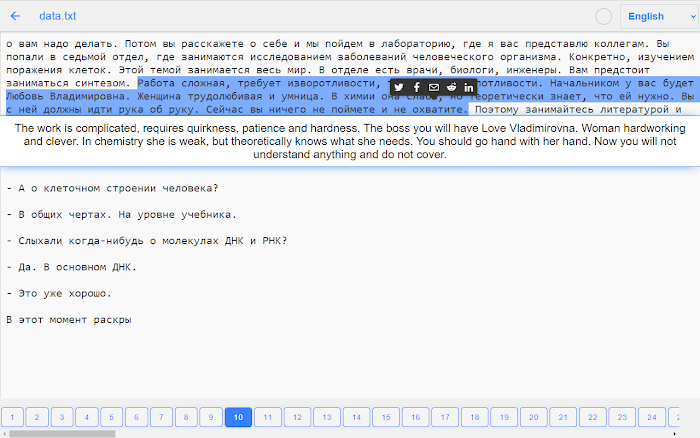Share selection by email
The image size is (700, 438).
pyautogui.click(x=434, y=88)
